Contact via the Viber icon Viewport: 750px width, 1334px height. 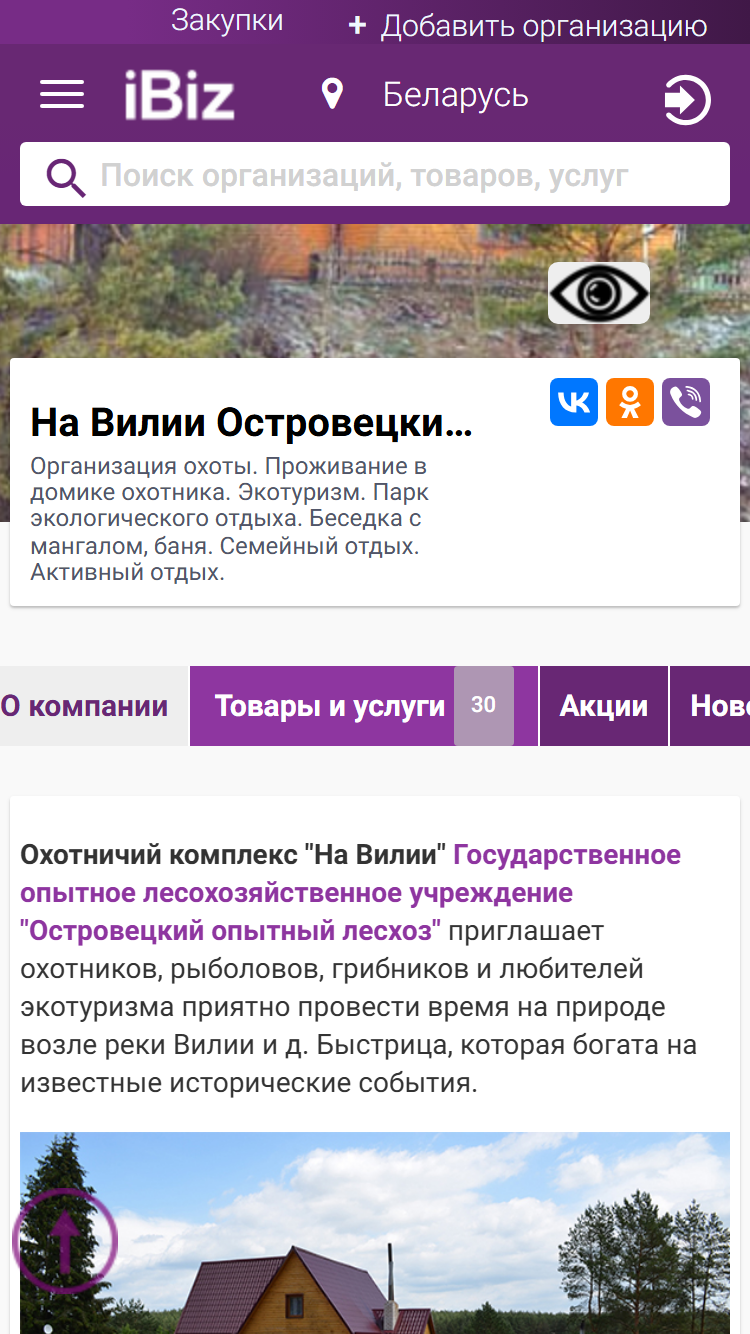(686, 402)
